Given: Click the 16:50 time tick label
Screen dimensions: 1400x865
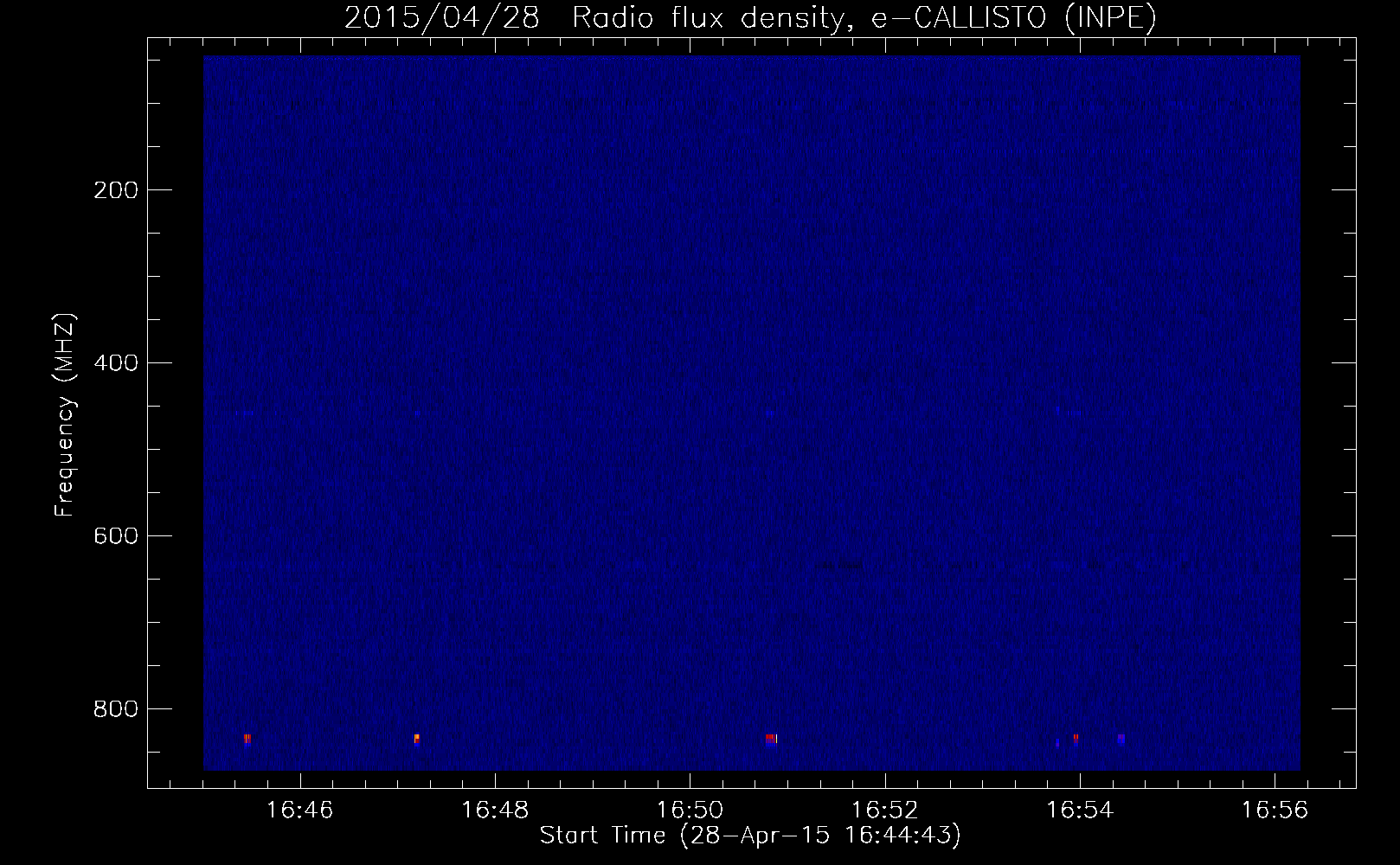Looking at the screenshot, I should (x=690, y=811).
